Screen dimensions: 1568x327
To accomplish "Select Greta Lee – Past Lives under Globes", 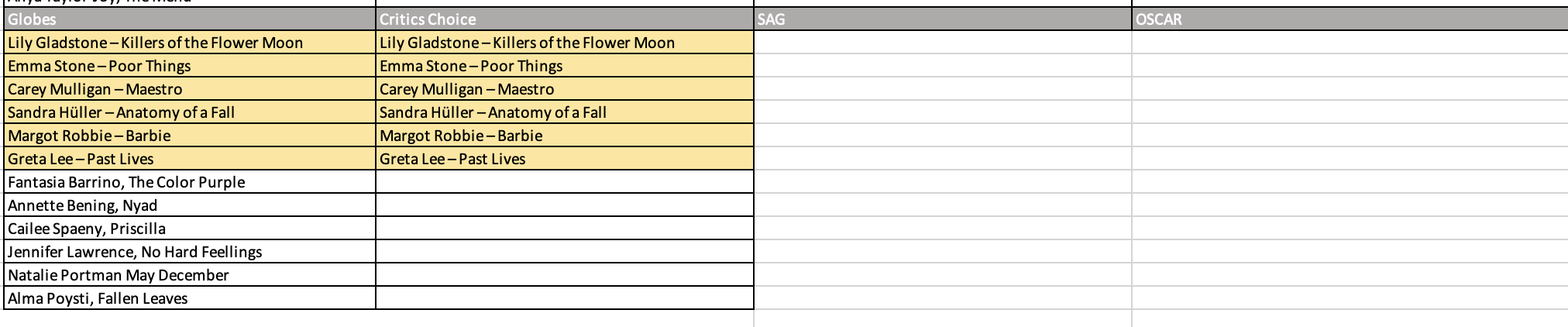I will (x=189, y=159).
